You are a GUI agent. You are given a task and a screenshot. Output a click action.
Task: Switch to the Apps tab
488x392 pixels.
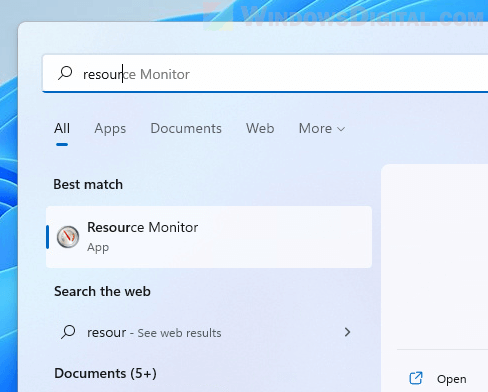(x=110, y=129)
